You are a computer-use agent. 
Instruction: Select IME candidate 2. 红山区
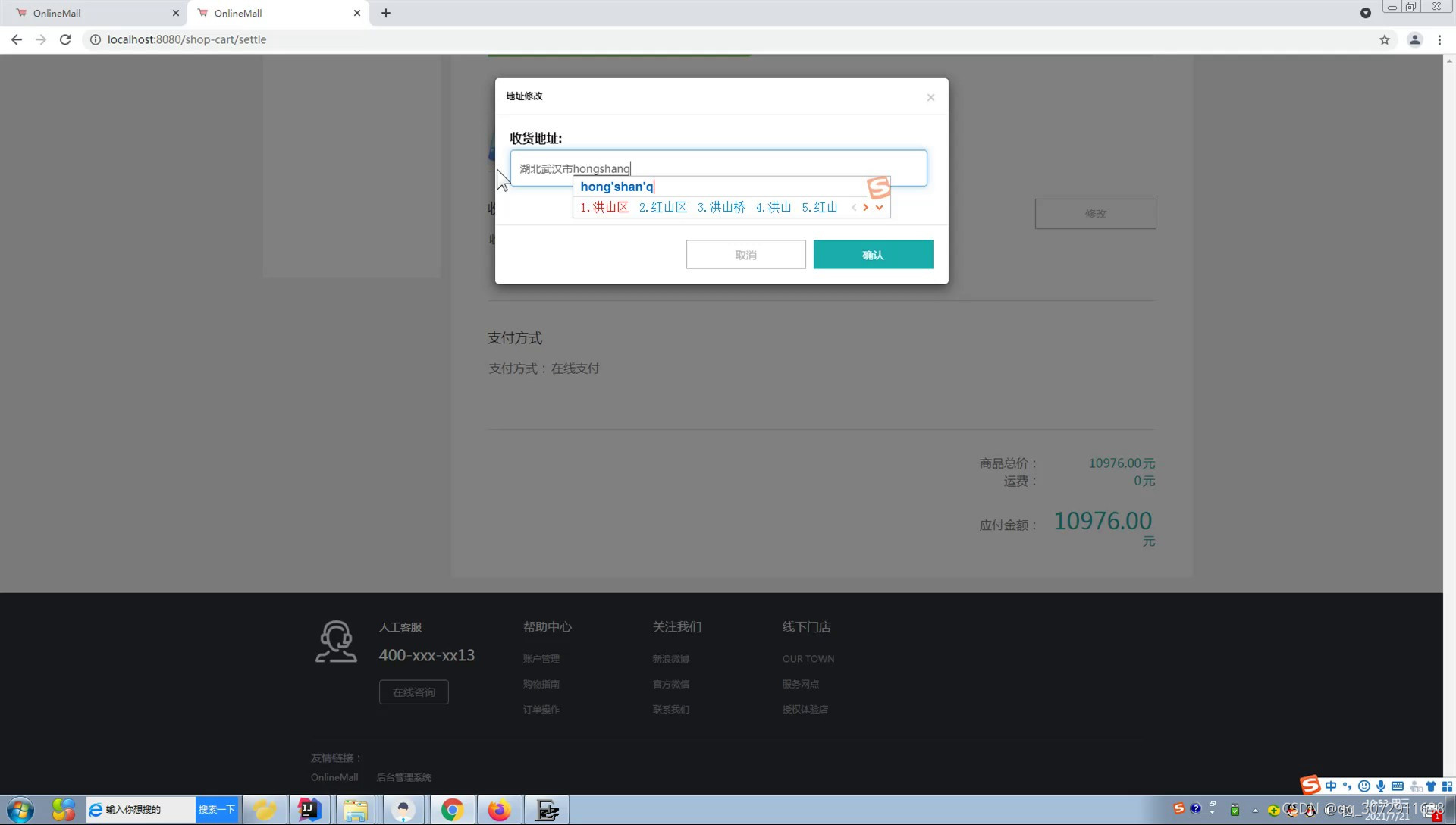663,207
